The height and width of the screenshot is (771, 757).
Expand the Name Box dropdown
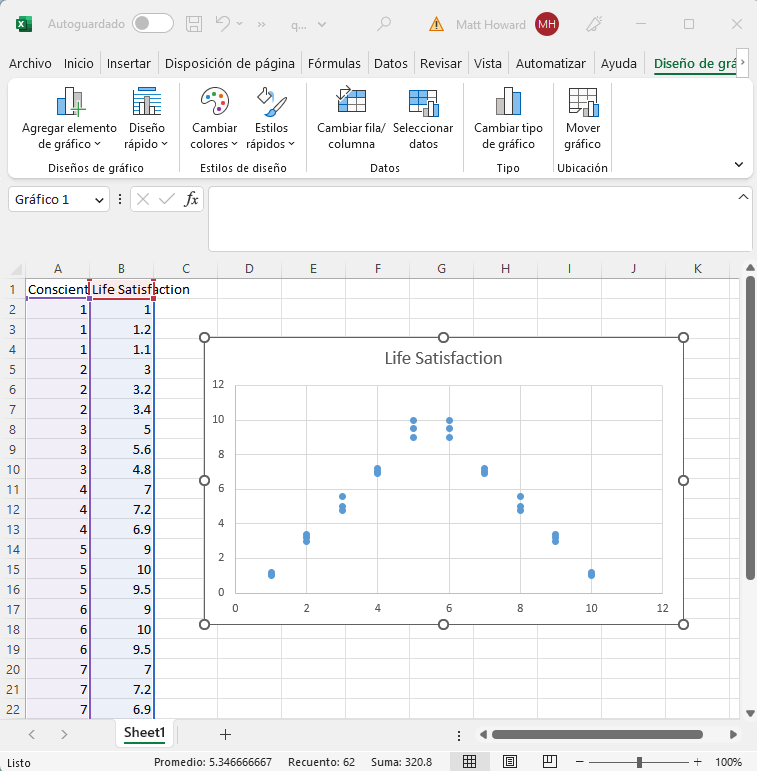(99, 200)
